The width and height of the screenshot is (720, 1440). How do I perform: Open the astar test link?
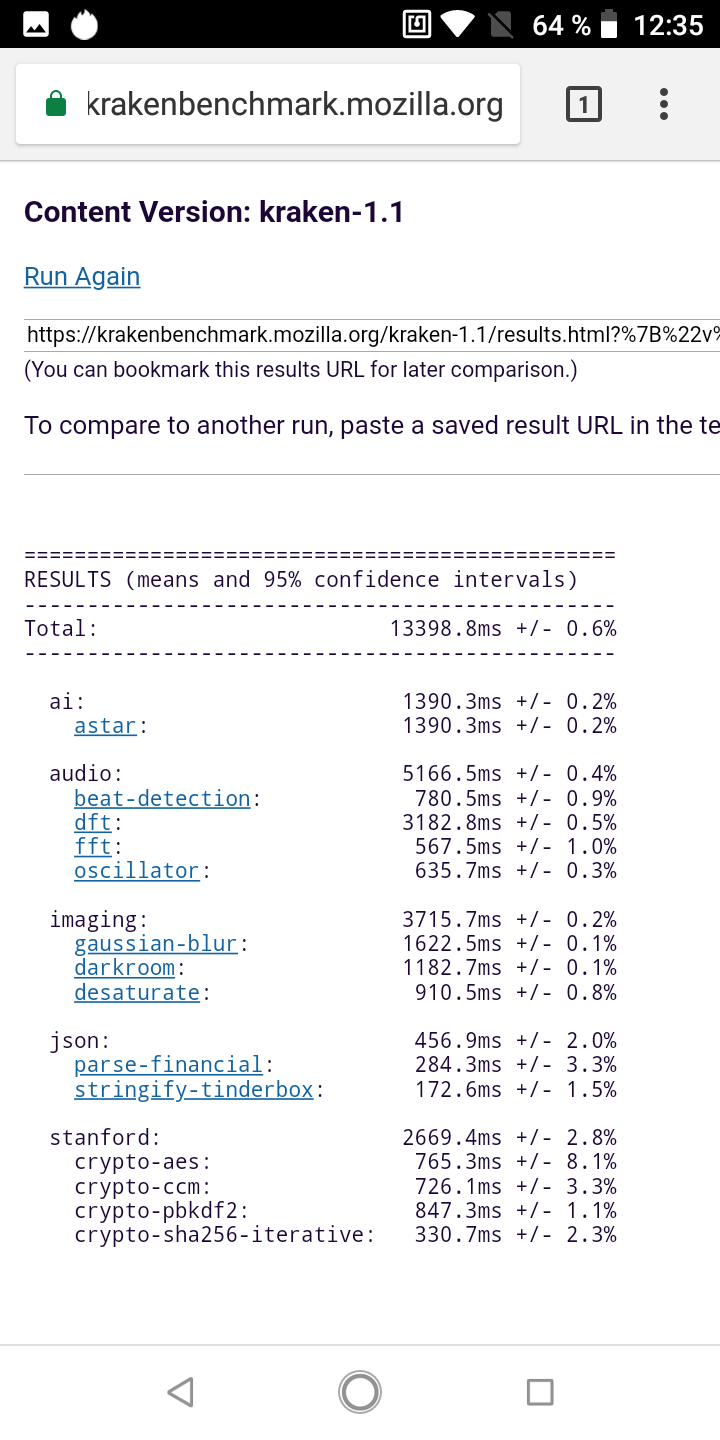tap(105, 726)
